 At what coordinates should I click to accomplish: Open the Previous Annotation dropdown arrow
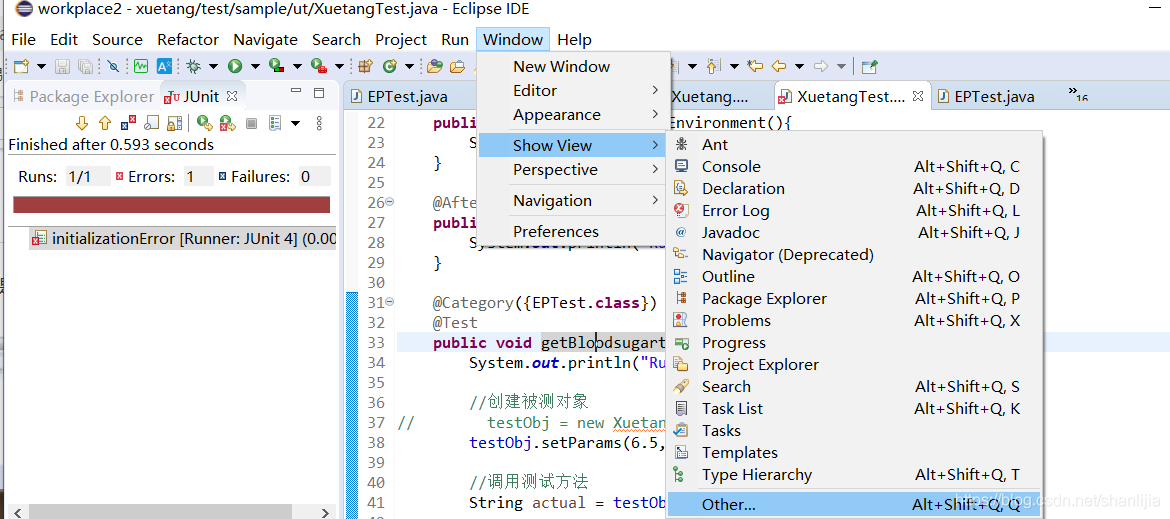pos(734,66)
